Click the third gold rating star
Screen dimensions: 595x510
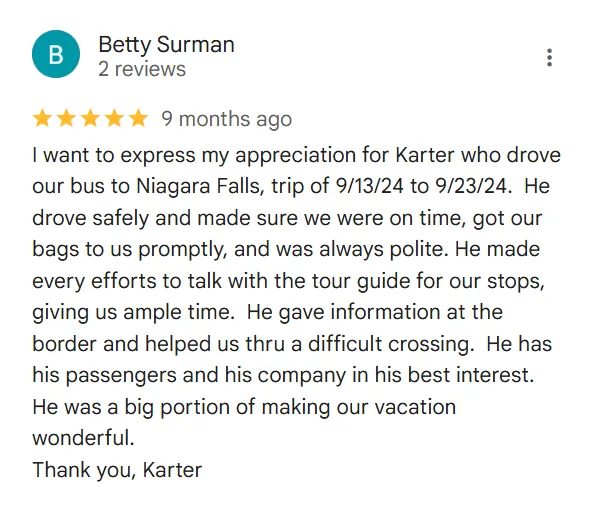click(x=90, y=118)
